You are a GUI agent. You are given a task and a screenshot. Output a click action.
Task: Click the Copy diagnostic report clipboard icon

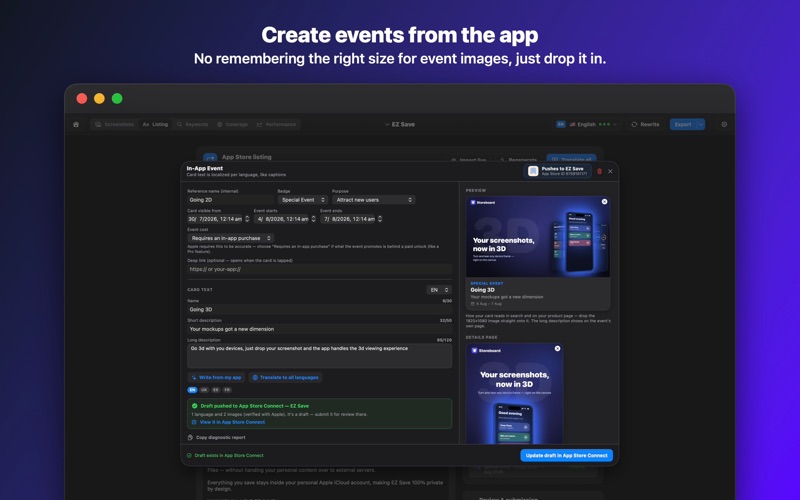[x=190, y=437]
